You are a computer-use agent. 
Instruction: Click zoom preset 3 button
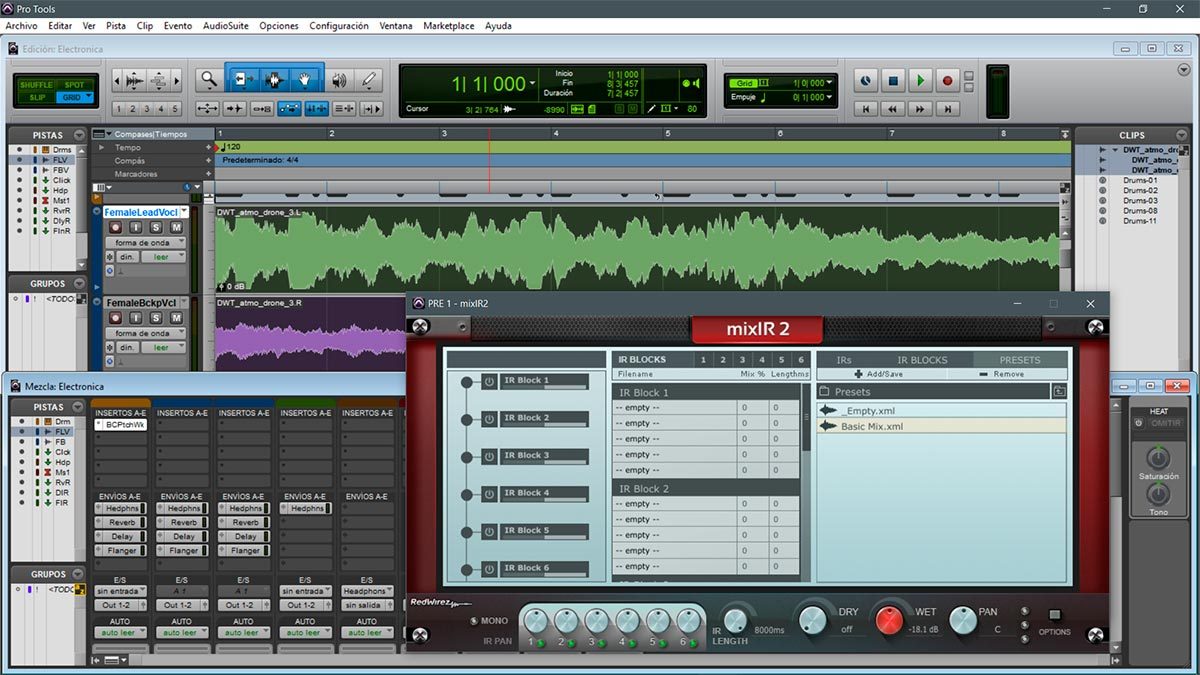click(x=146, y=109)
